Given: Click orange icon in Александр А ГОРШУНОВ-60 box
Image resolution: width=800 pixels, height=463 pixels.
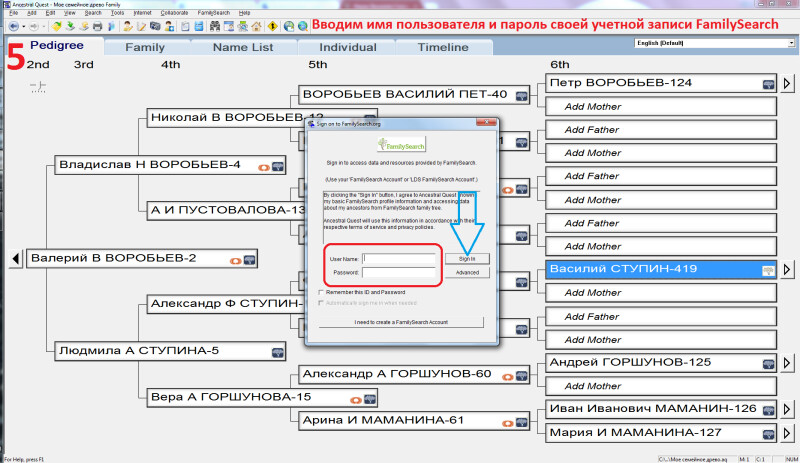Looking at the screenshot, I should click(508, 377).
